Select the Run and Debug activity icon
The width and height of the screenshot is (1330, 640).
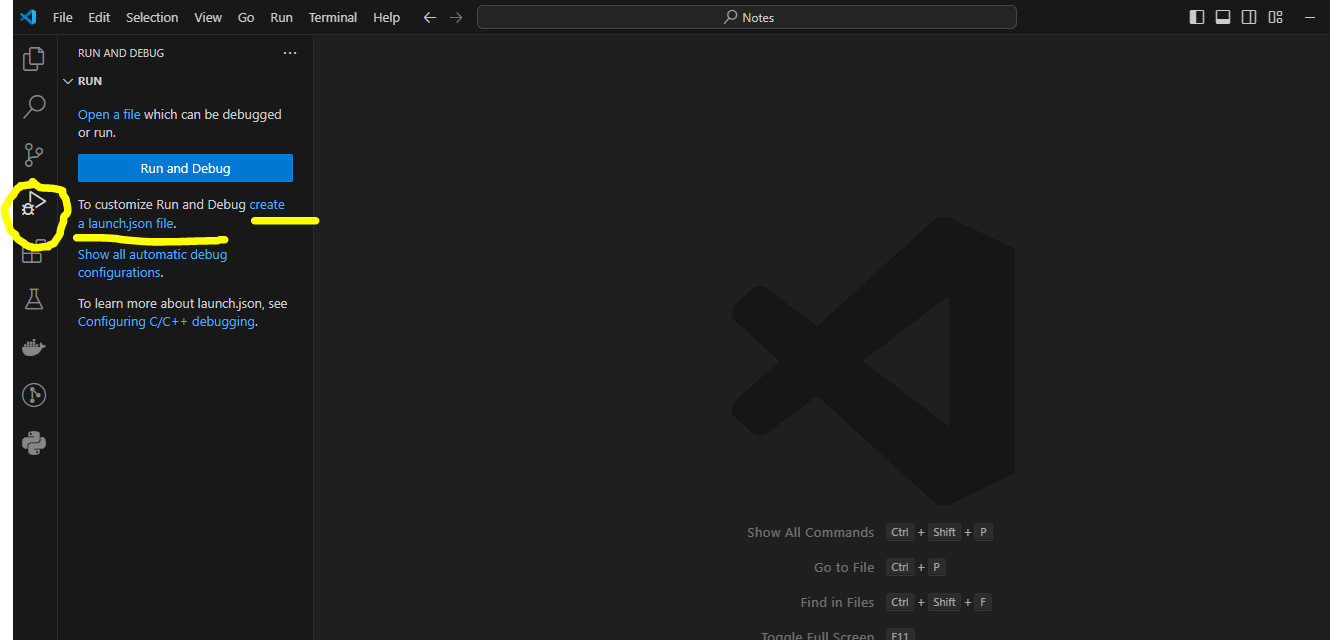coord(34,204)
